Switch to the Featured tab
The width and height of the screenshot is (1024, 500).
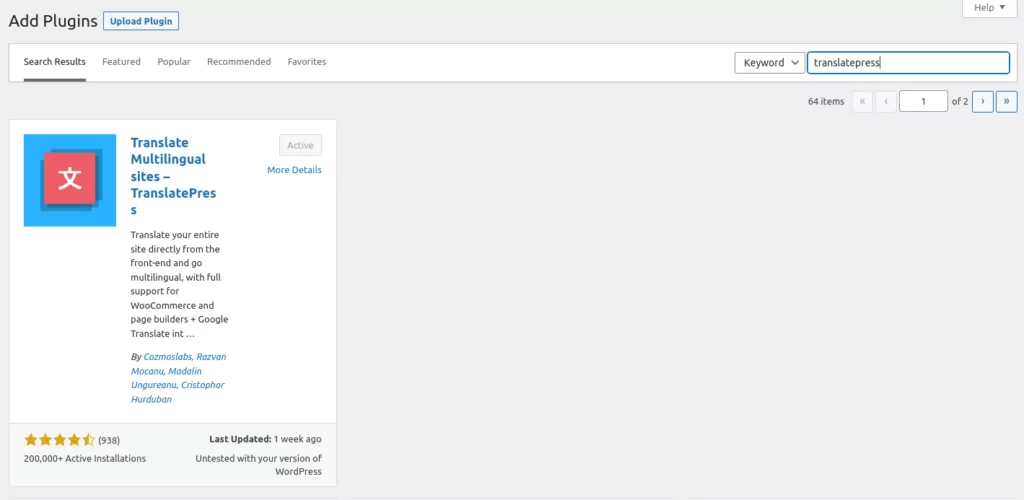coord(121,62)
